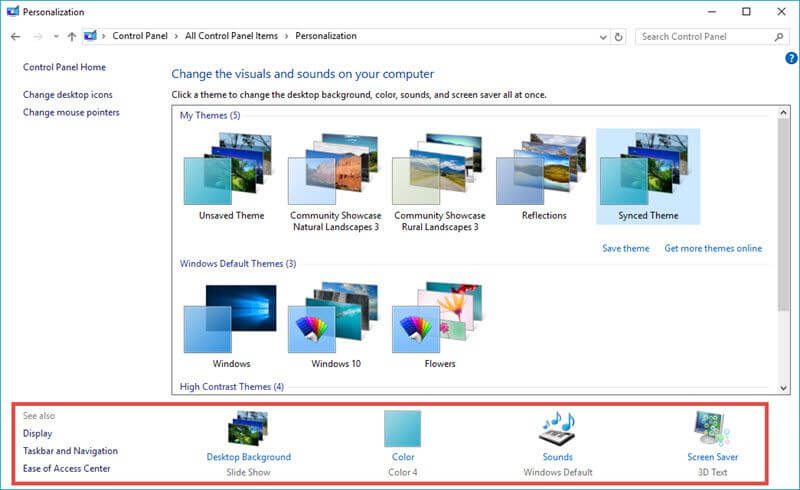Click All Control Panel Items breadcrumb

(232, 36)
